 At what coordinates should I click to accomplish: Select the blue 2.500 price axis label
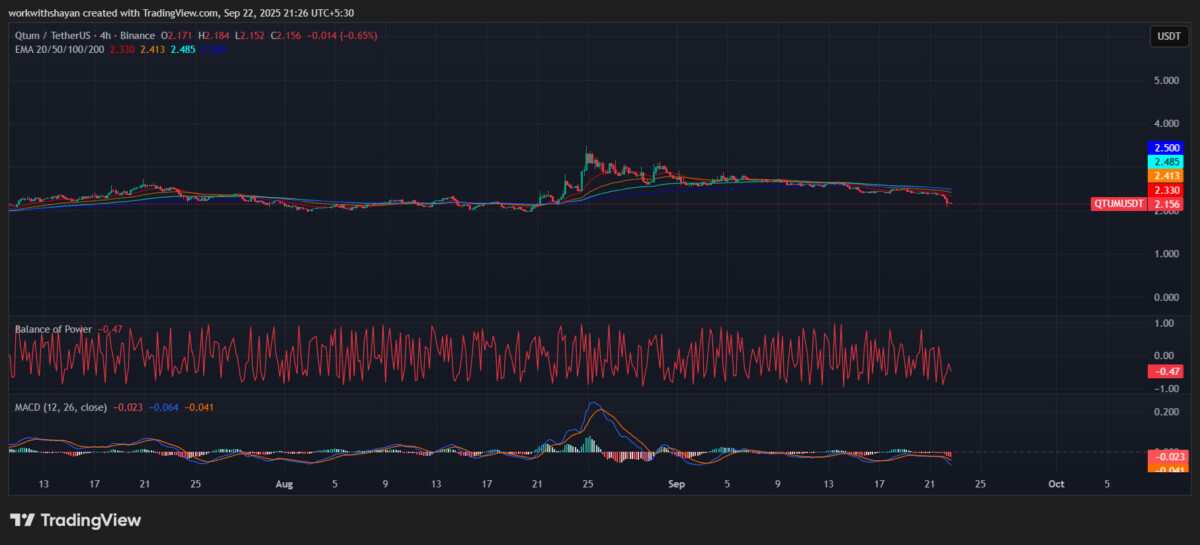click(1167, 147)
